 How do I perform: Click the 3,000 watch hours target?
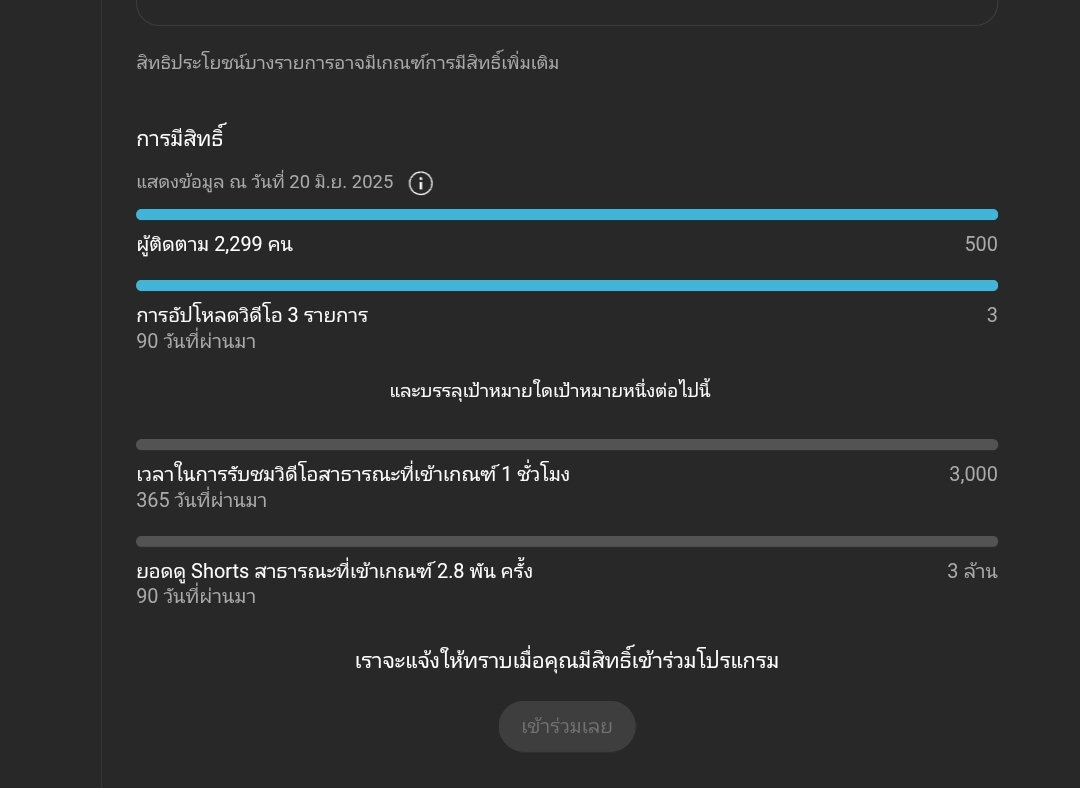[973, 475]
